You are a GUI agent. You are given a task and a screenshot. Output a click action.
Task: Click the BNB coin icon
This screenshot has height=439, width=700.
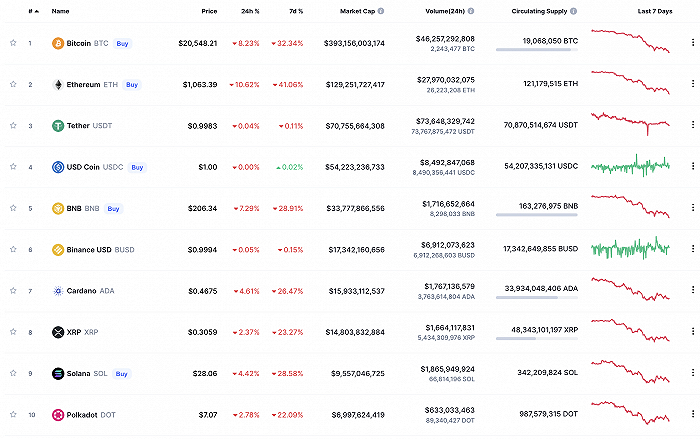58,209
